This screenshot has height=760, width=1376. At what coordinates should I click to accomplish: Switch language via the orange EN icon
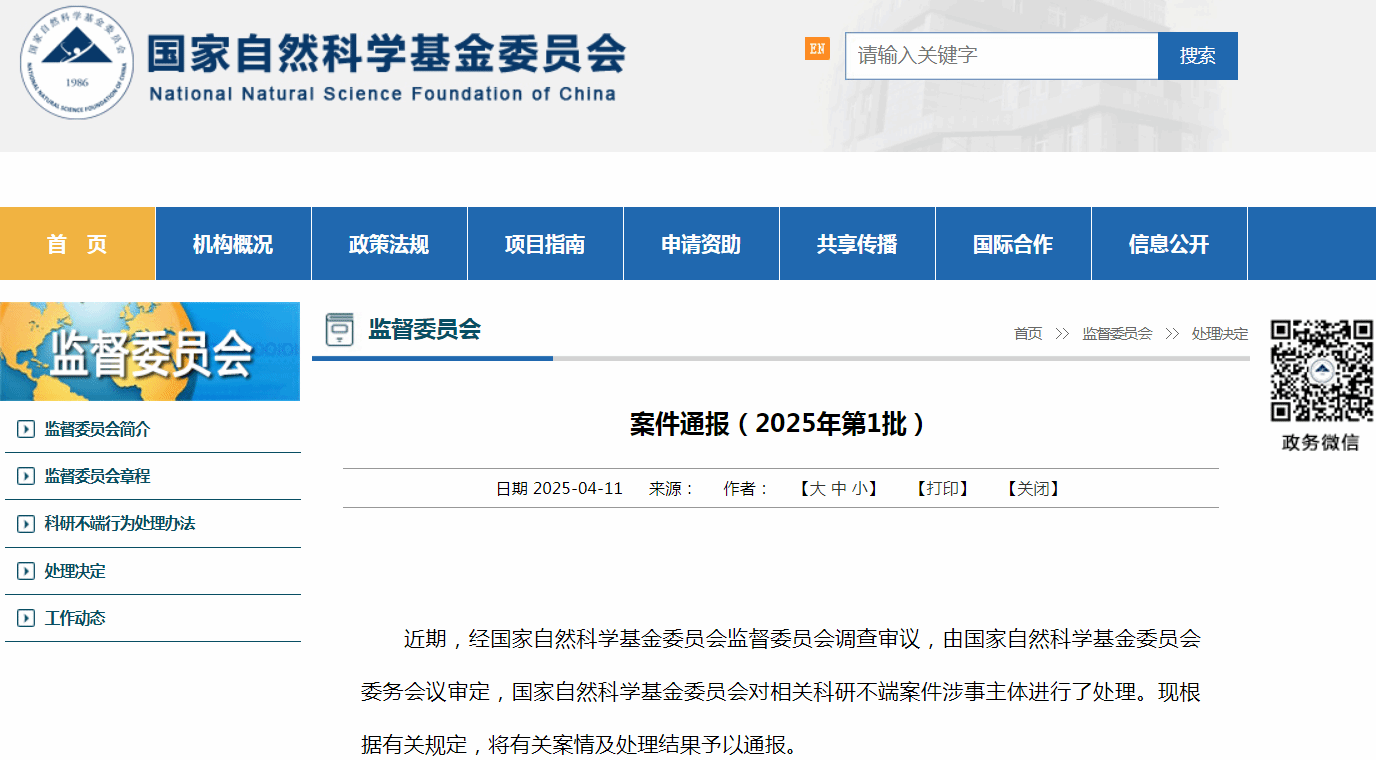(817, 48)
